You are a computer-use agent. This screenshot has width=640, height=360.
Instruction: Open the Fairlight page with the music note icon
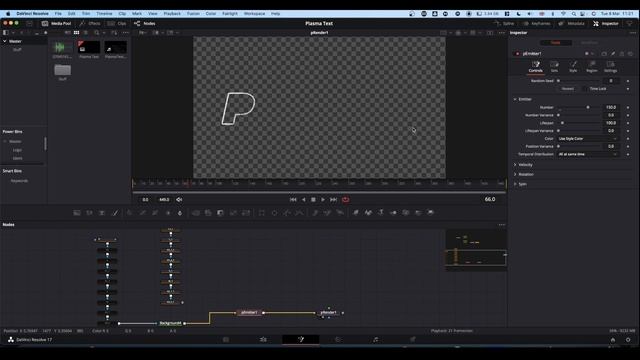pos(376,339)
